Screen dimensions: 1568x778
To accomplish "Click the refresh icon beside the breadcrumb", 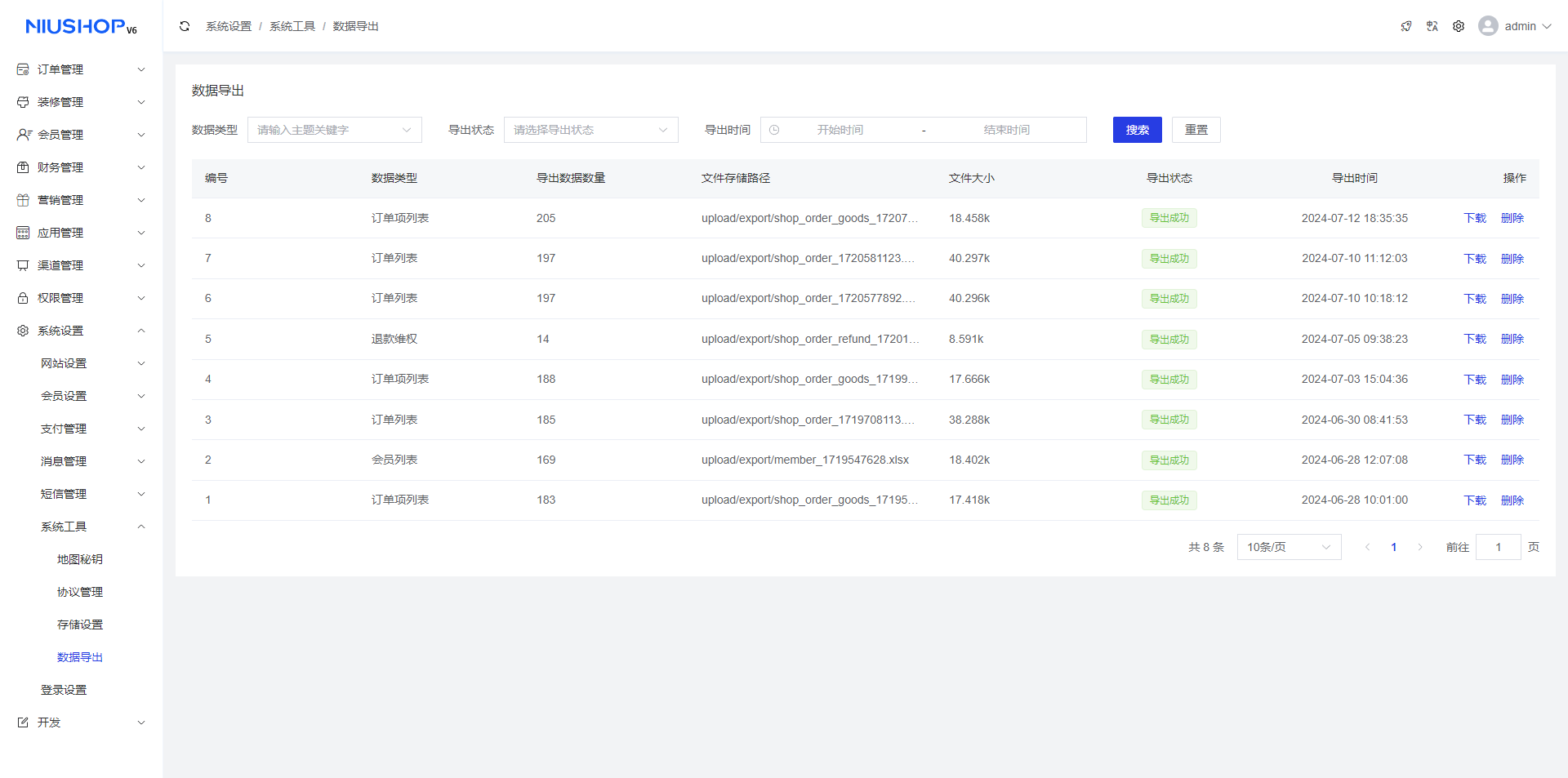I will coord(185,26).
